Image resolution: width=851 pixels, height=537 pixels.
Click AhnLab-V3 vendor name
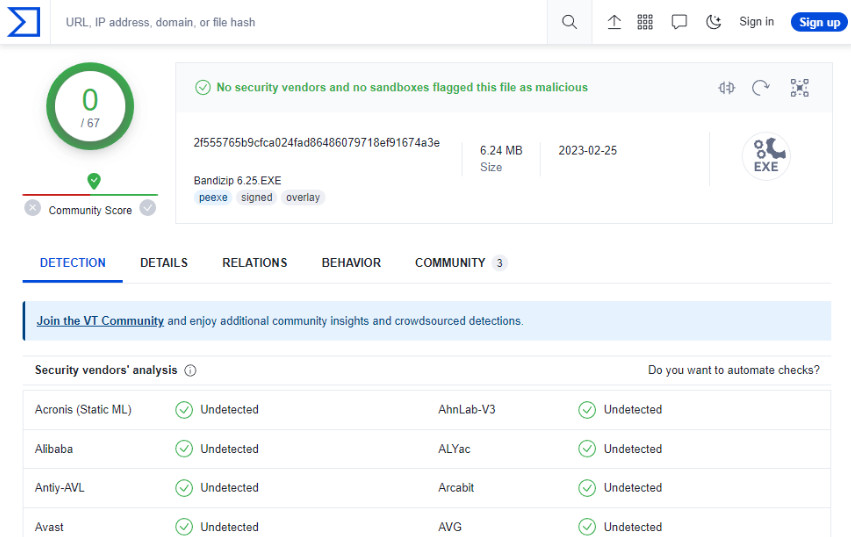pyautogui.click(x=467, y=409)
